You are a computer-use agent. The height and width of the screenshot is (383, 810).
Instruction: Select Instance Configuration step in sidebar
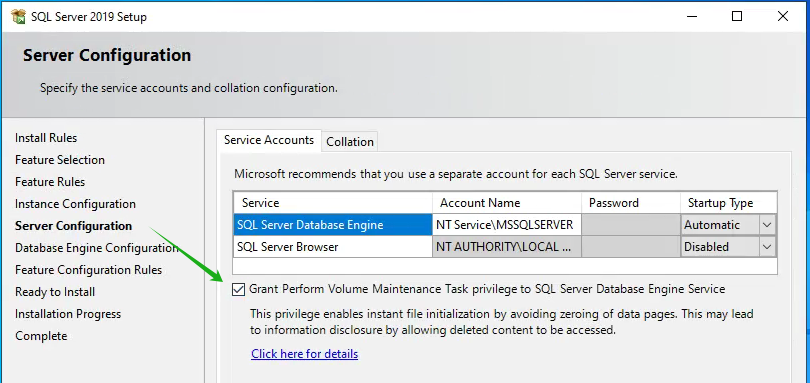click(75, 204)
